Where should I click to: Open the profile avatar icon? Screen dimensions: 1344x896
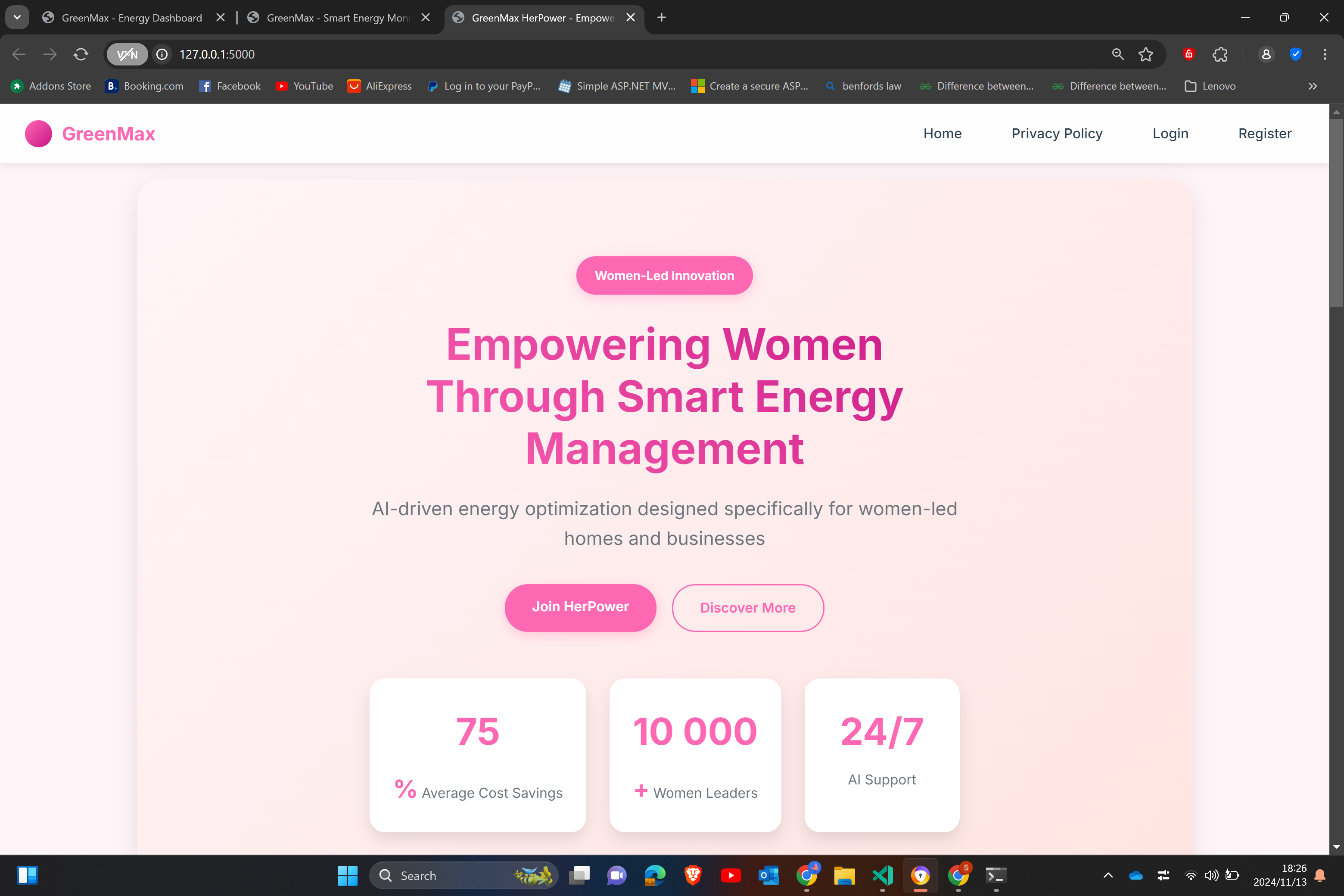pyautogui.click(x=1266, y=54)
